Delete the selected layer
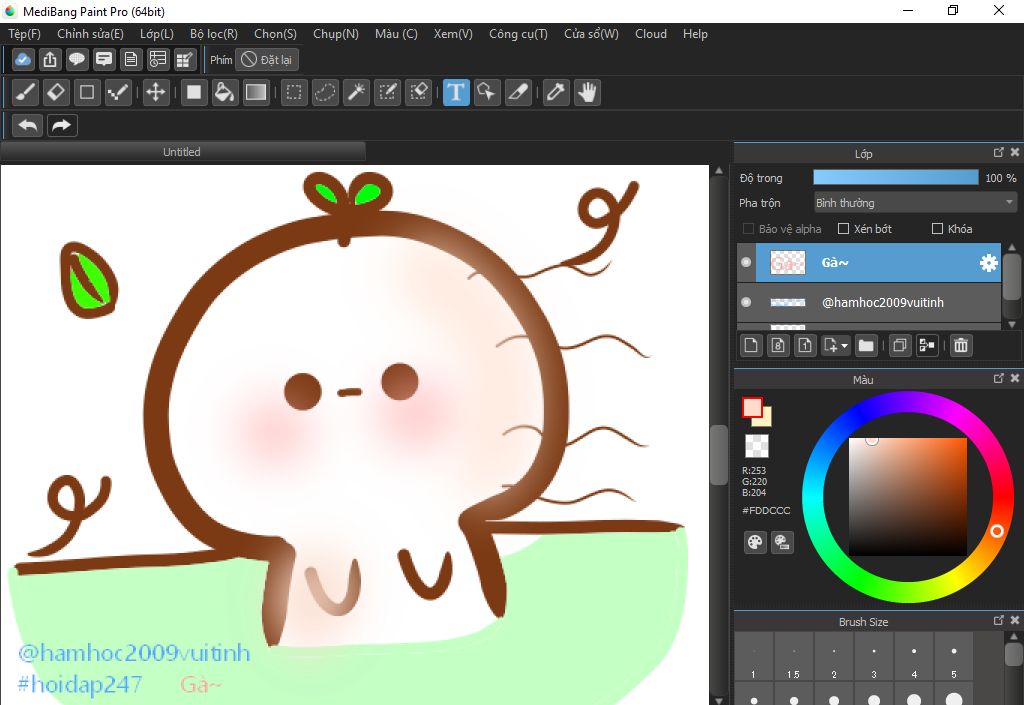Viewport: 1024px width, 705px height. click(961, 345)
